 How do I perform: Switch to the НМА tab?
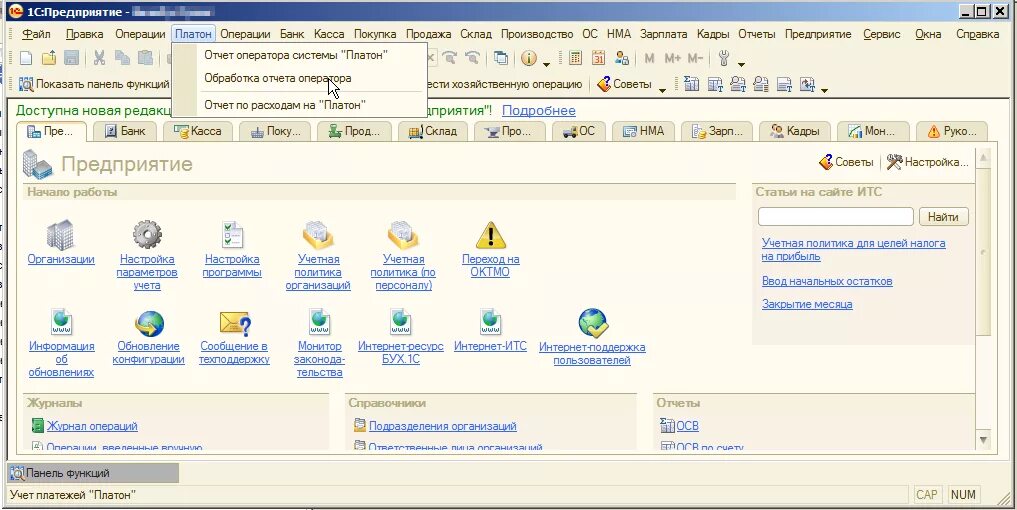[643, 131]
